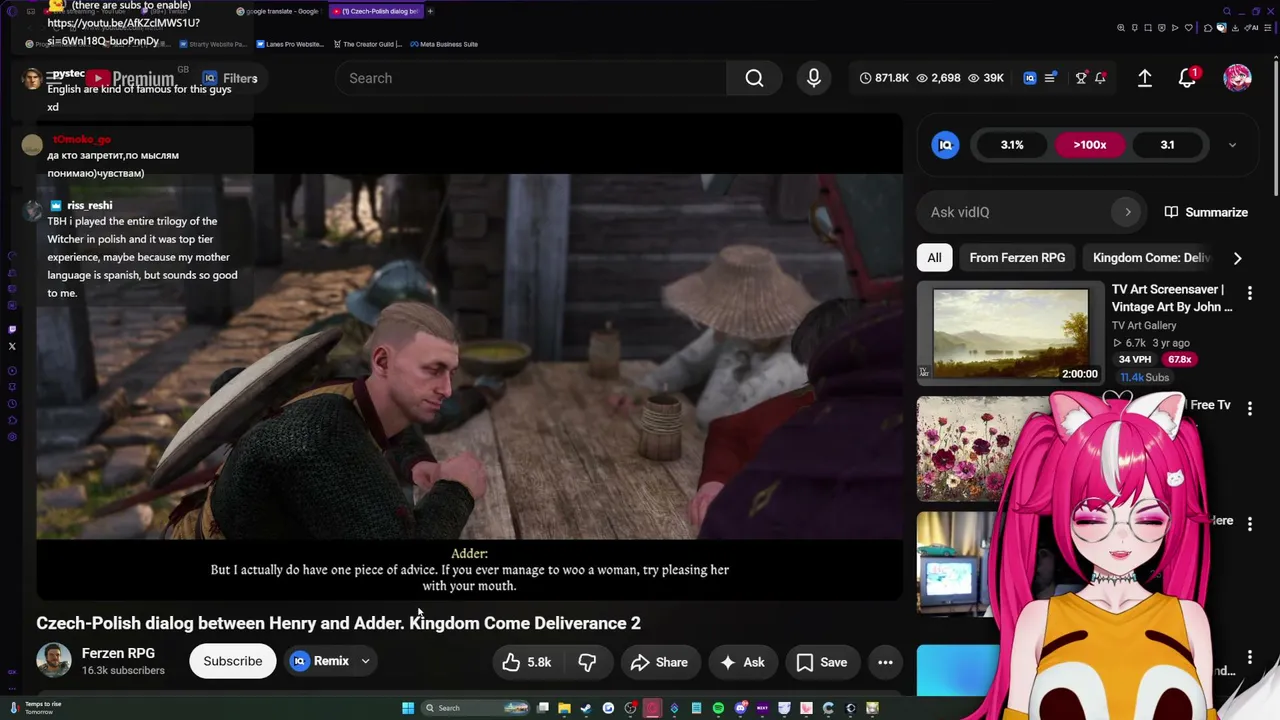Click the Ask sparkle button
Image resolution: width=1280 pixels, height=720 pixels.
click(742, 662)
